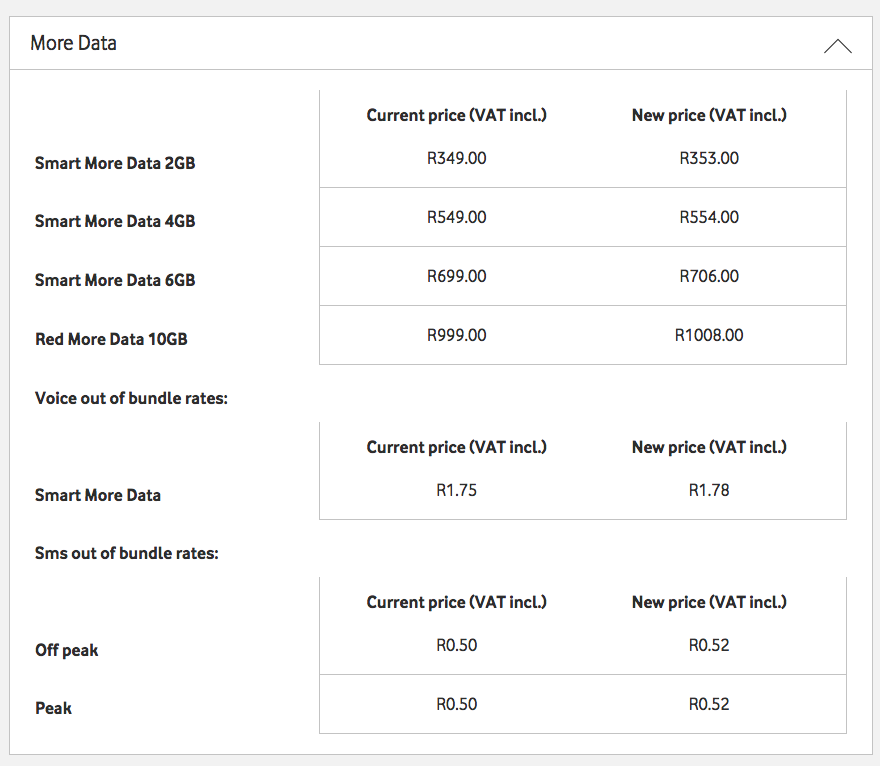Click the Peak row label

[53, 708]
